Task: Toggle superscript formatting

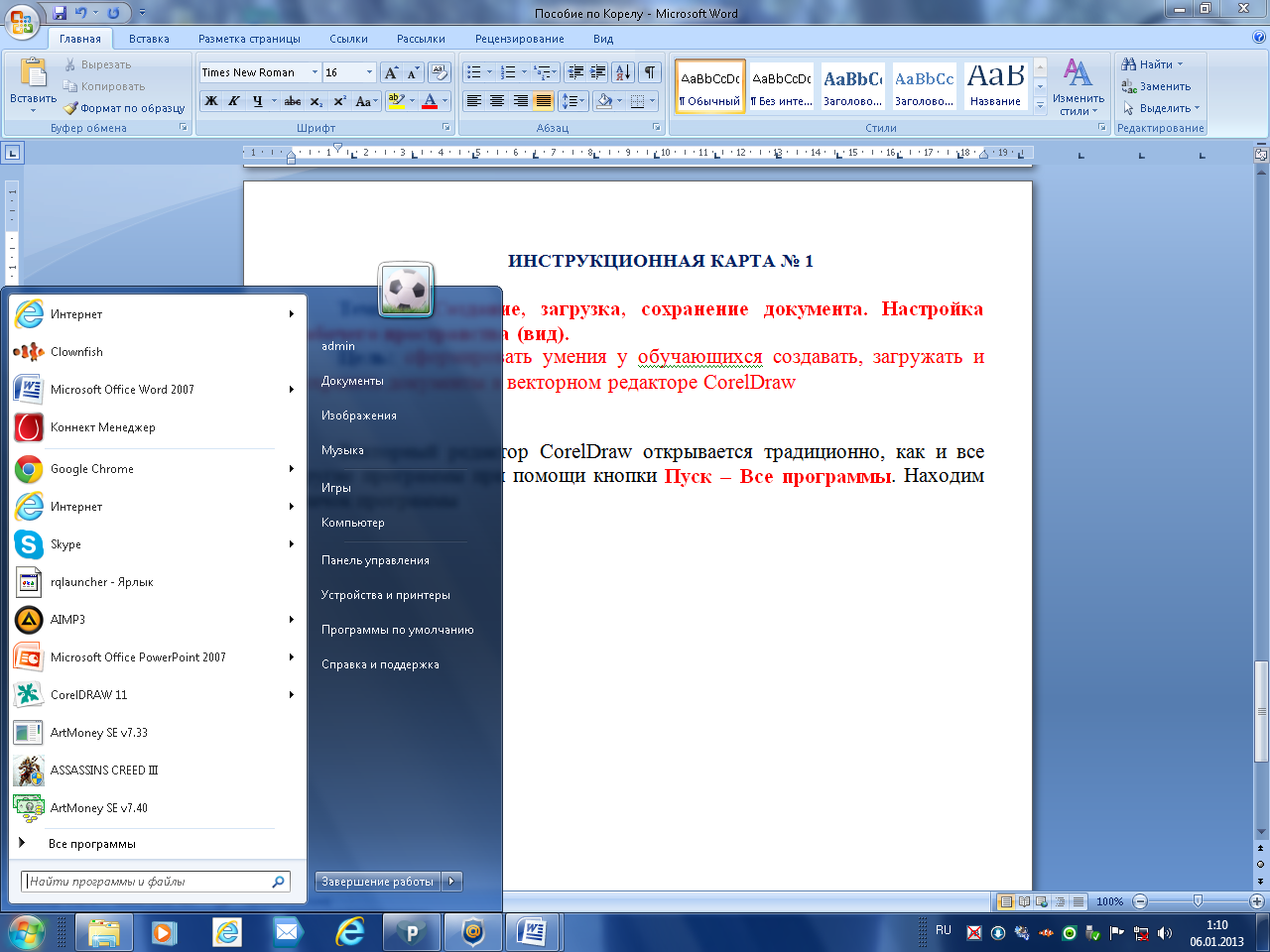Action: [339, 101]
